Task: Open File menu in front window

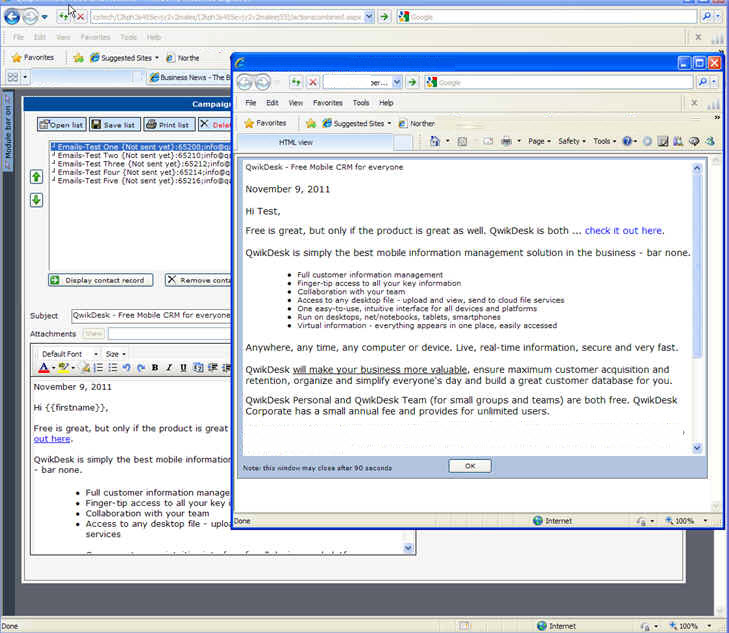Action: tap(251, 103)
